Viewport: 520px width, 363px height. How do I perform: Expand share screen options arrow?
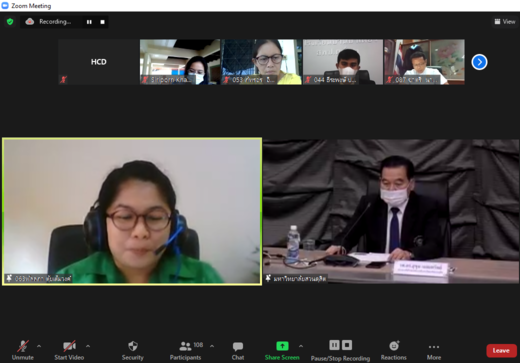[x=301, y=346]
